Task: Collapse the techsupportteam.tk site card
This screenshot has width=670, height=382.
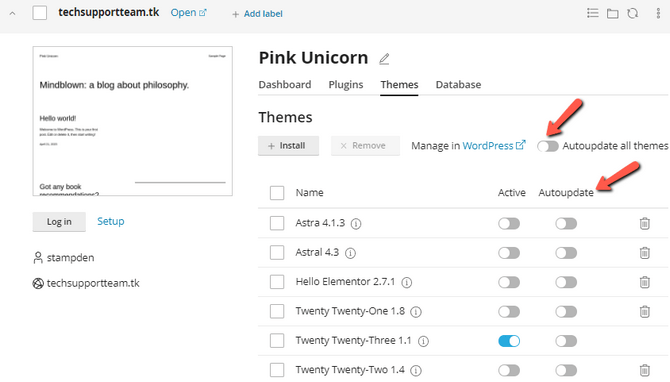Action: coord(12,13)
